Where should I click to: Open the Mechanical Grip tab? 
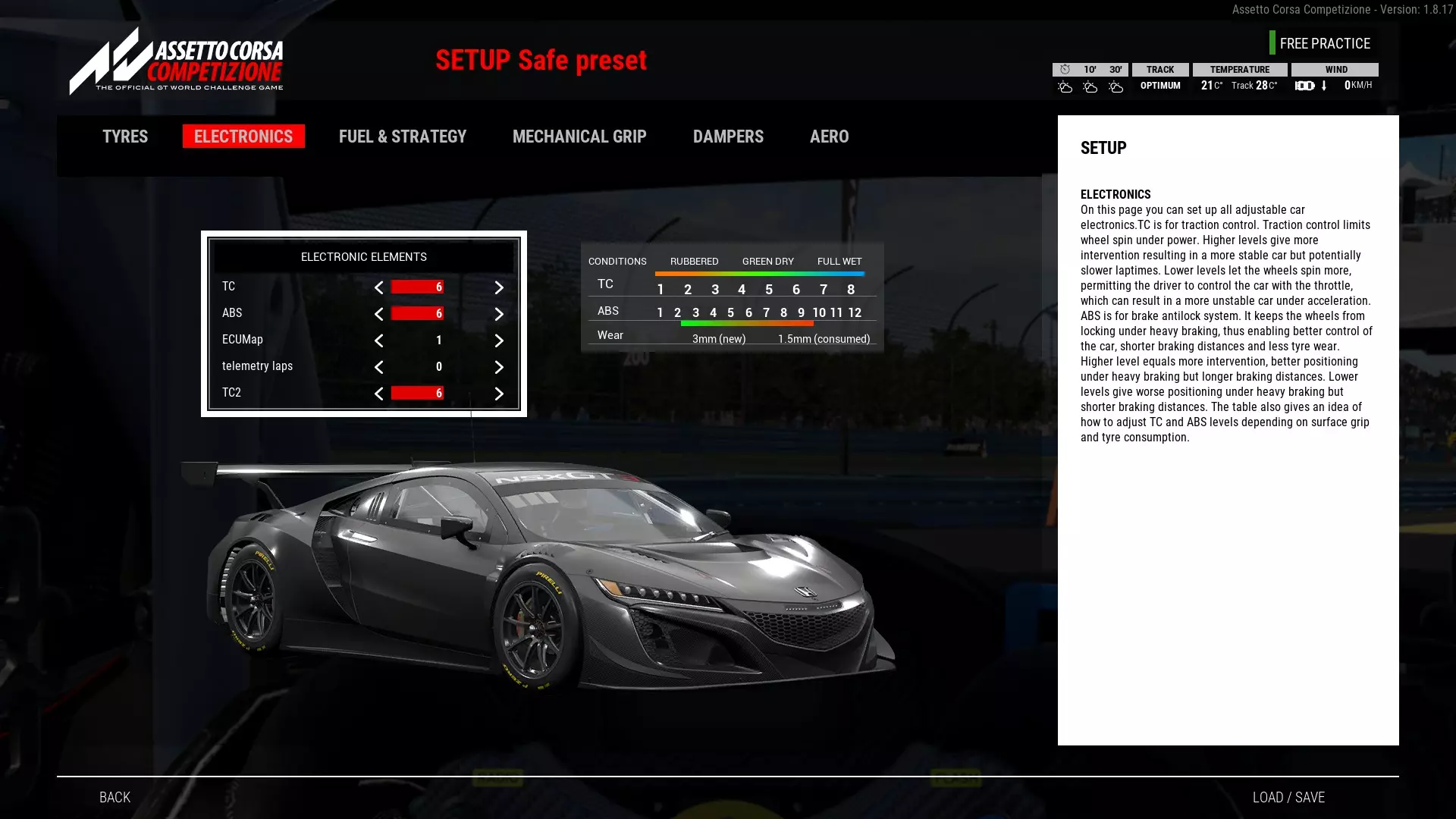[579, 136]
